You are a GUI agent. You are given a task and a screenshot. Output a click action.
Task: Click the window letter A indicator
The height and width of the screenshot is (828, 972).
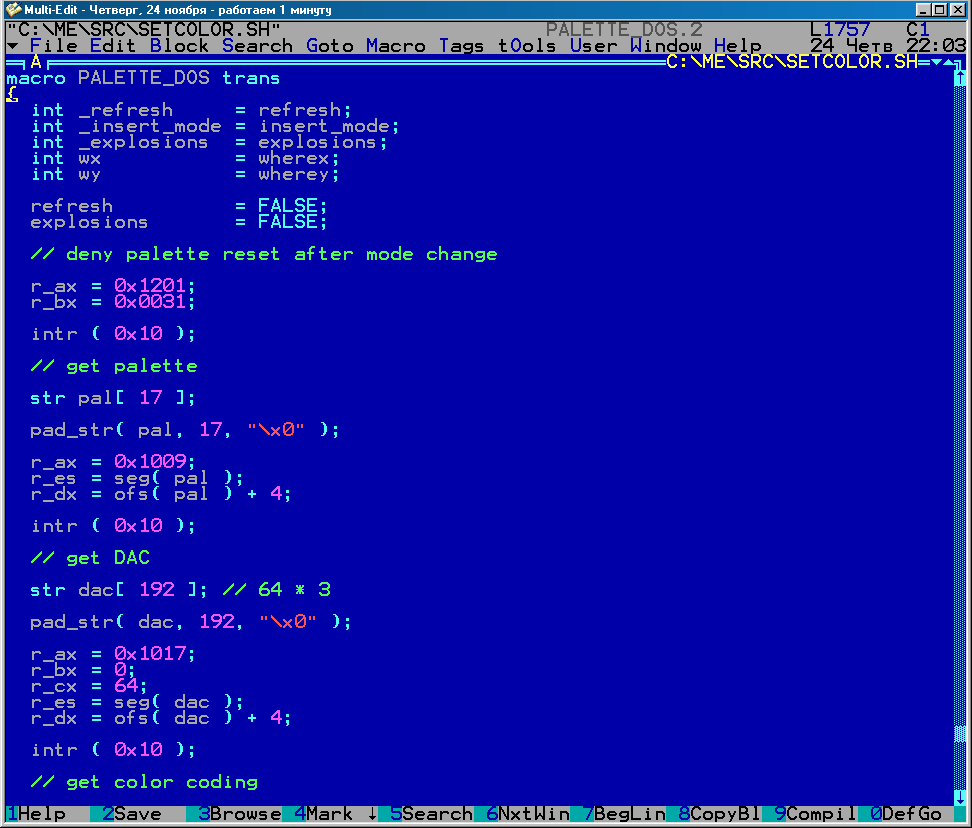(x=36, y=62)
